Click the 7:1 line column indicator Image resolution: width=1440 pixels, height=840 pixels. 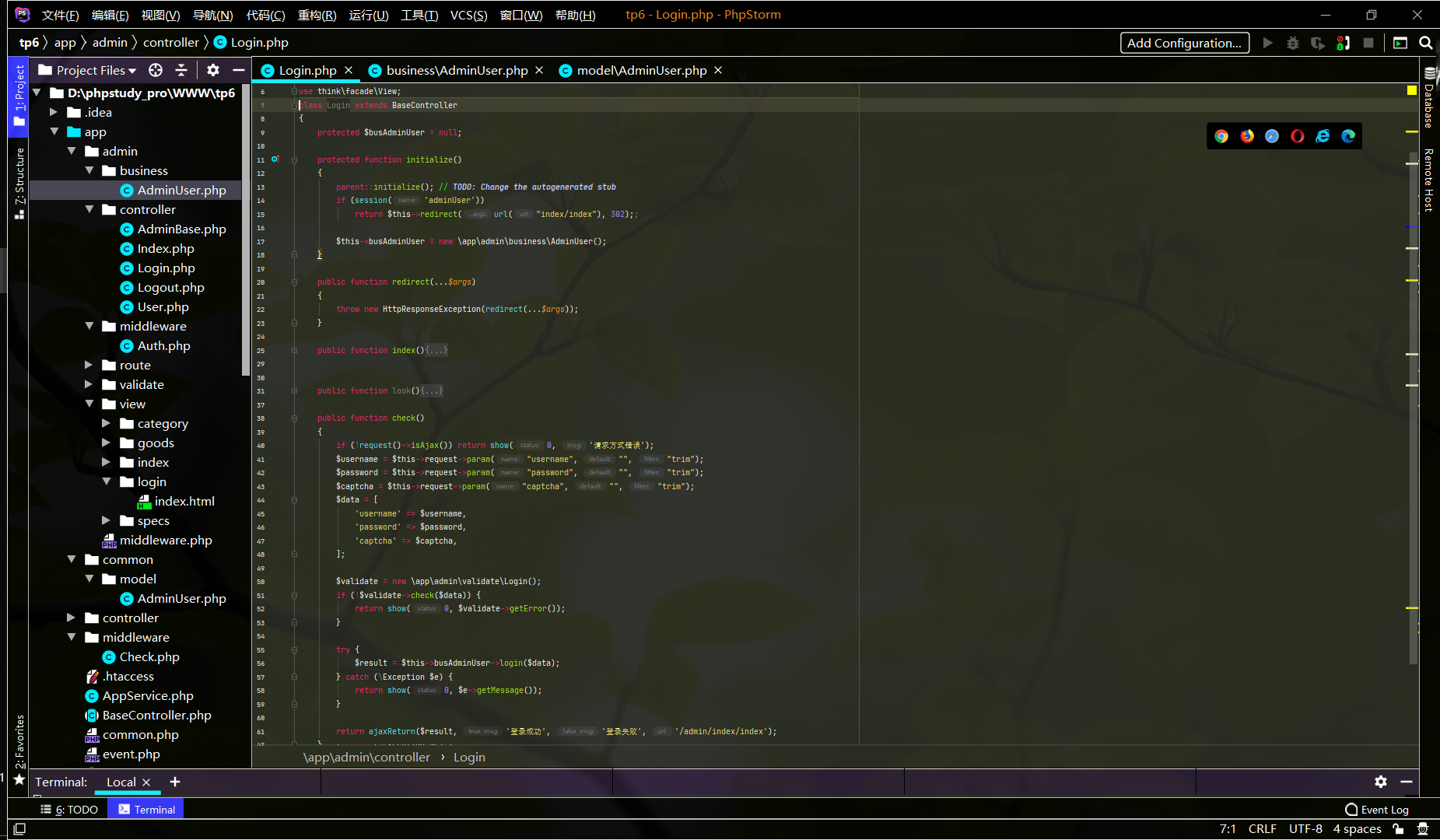pyautogui.click(x=1228, y=829)
